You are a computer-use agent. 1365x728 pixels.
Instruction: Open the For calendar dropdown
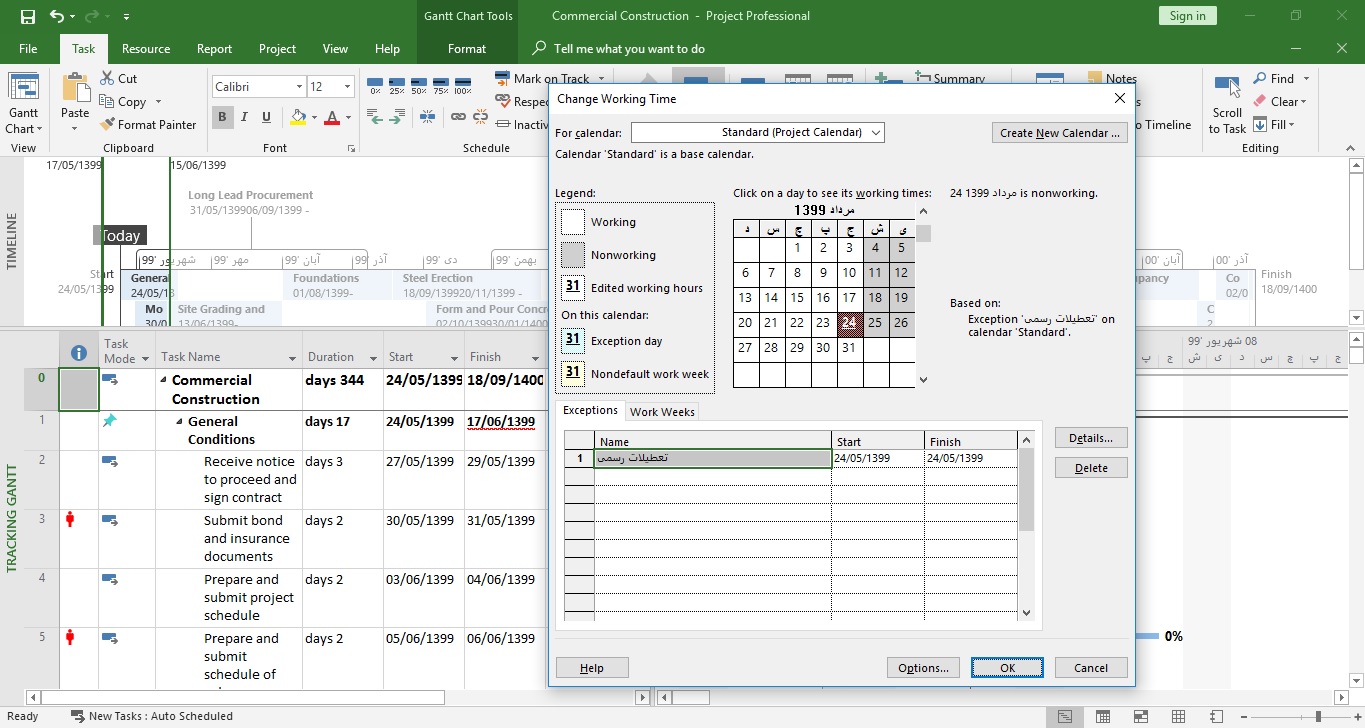876,132
